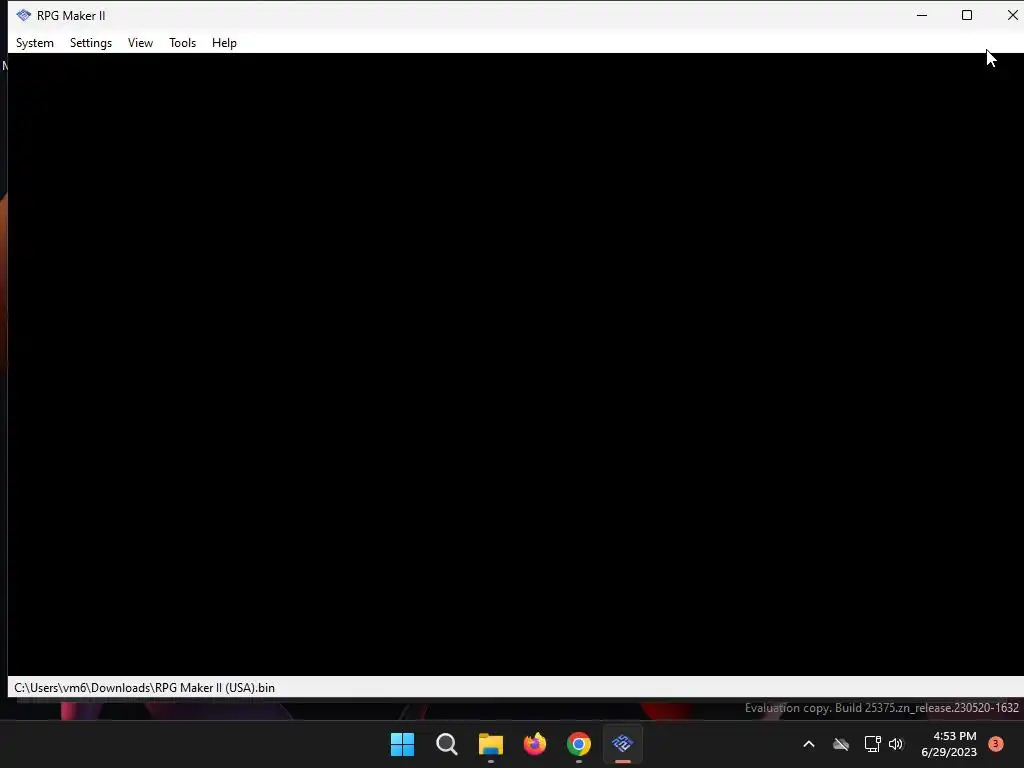This screenshot has height=768, width=1024.
Task: Open the System menu
Action: pyautogui.click(x=35, y=43)
